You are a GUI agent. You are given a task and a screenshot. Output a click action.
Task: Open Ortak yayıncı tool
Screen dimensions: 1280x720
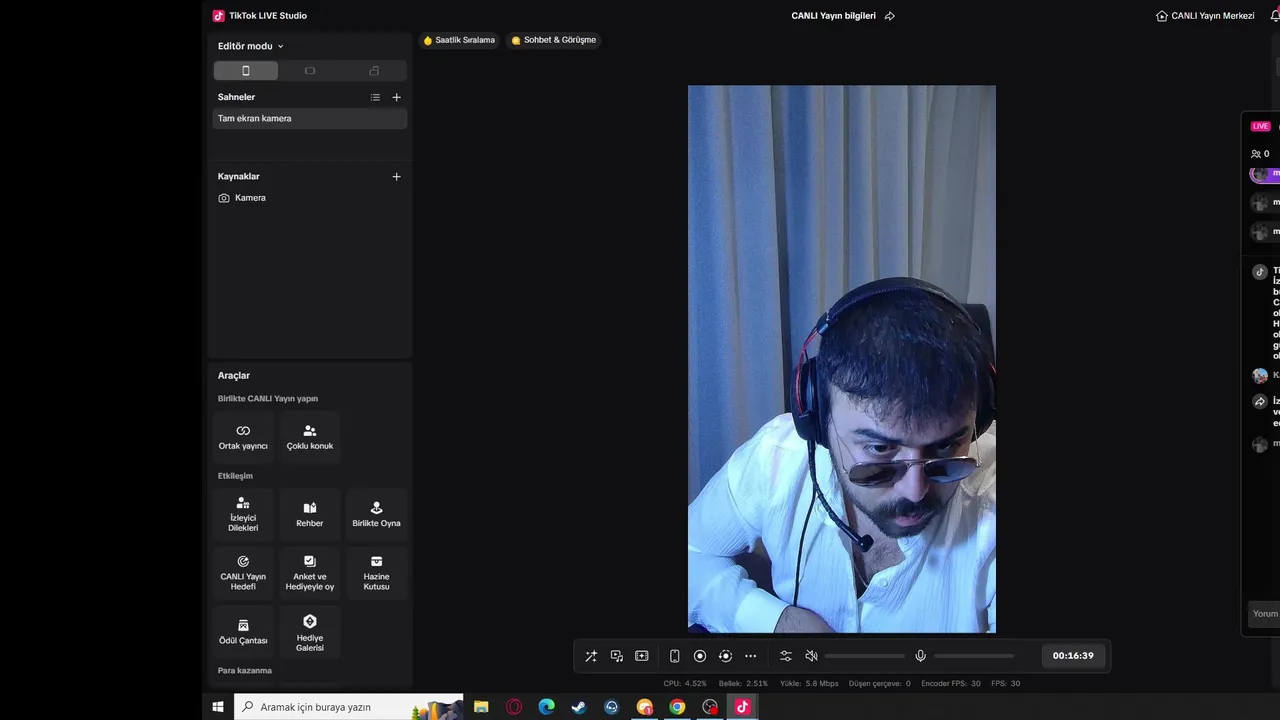pyautogui.click(x=243, y=437)
